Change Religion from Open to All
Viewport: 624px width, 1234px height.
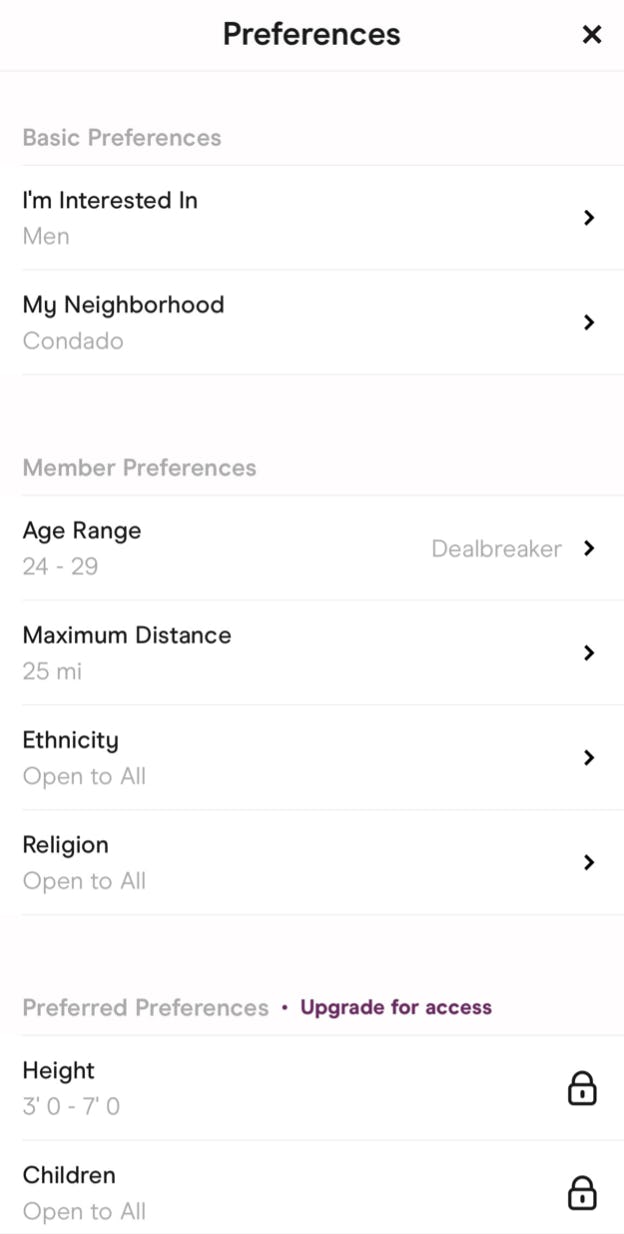pos(84,880)
